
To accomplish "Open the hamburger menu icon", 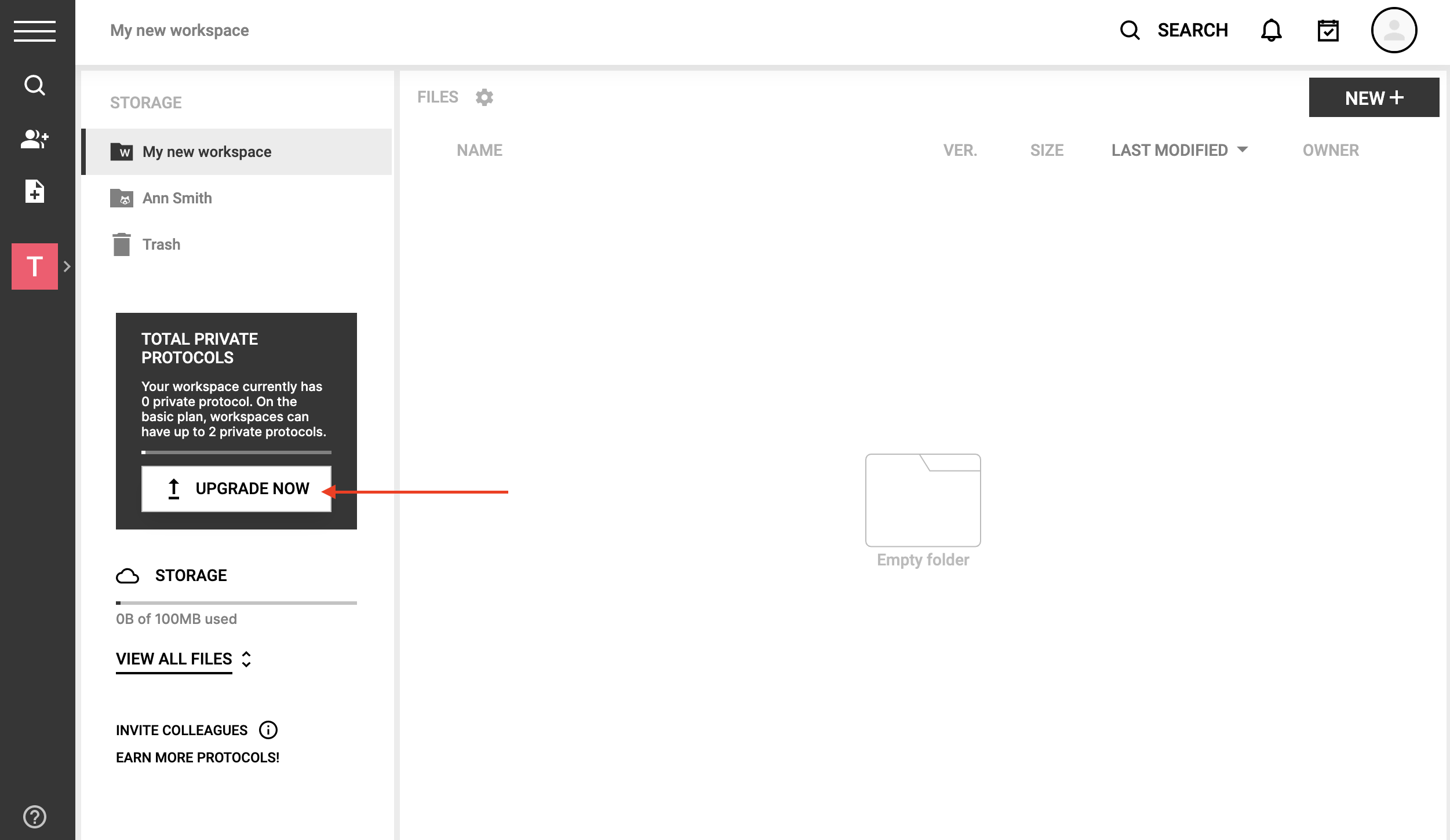I will pyautogui.click(x=35, y=31).
